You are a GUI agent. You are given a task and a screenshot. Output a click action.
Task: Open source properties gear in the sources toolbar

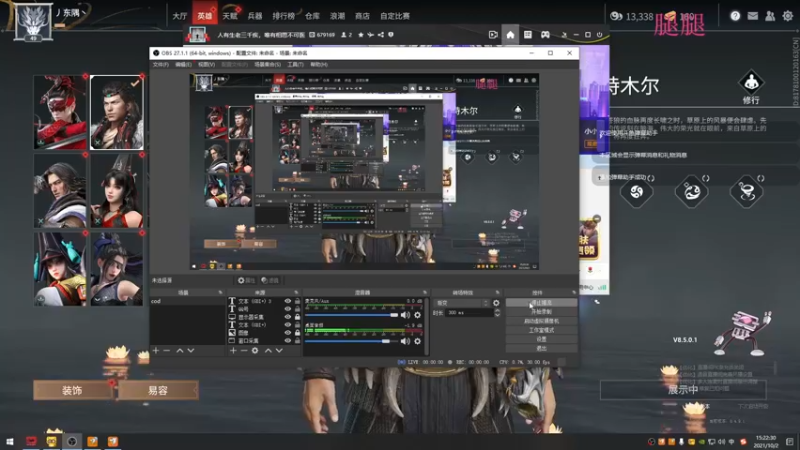click(x=255, y=351)
